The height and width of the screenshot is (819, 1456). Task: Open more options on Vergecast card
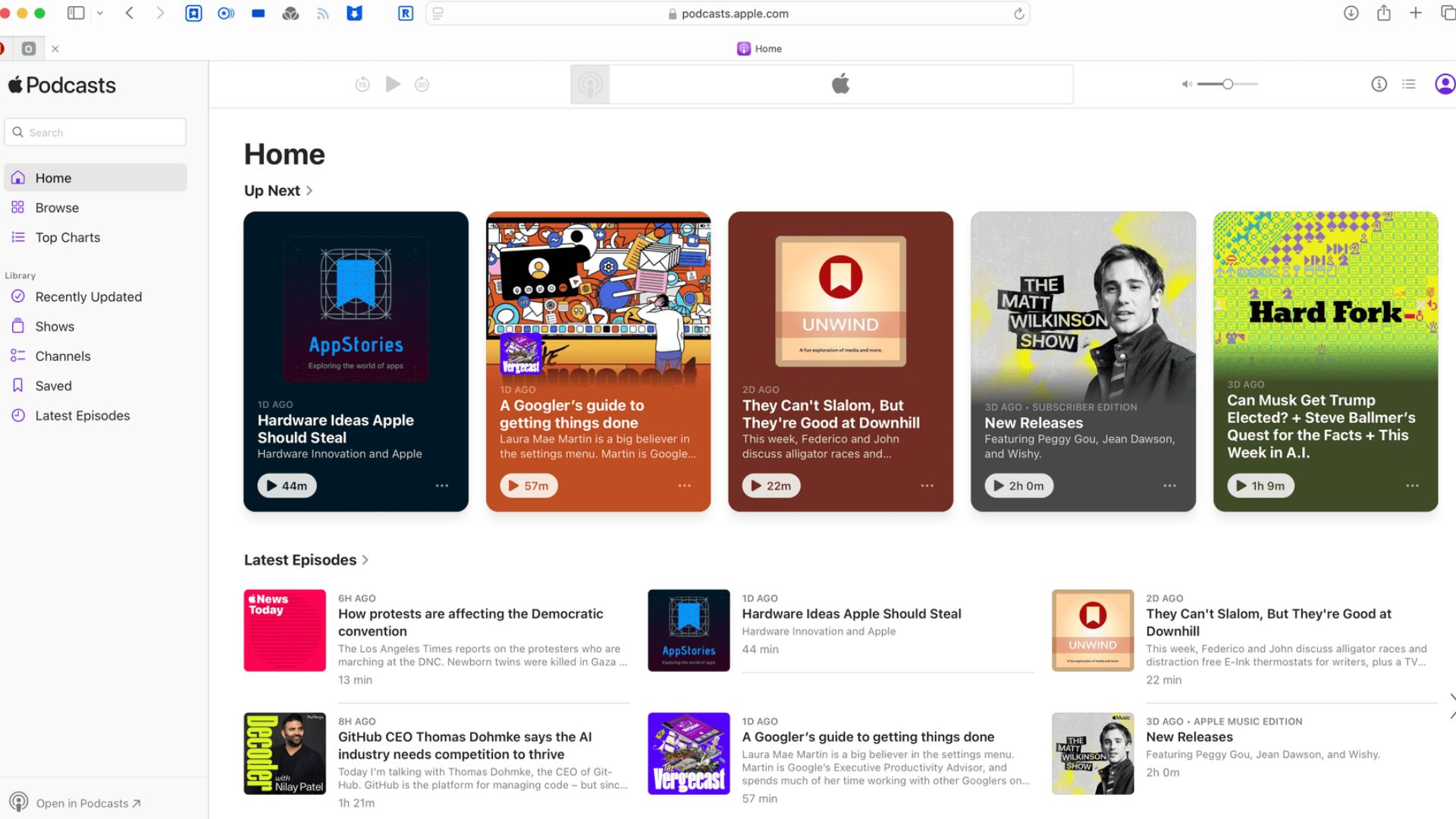[x=685, y=485]
